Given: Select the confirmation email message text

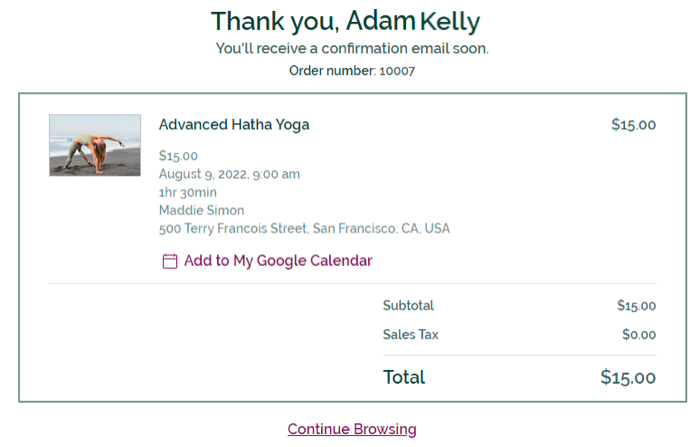Looking at the screenshot, I should tap(352, 48).
